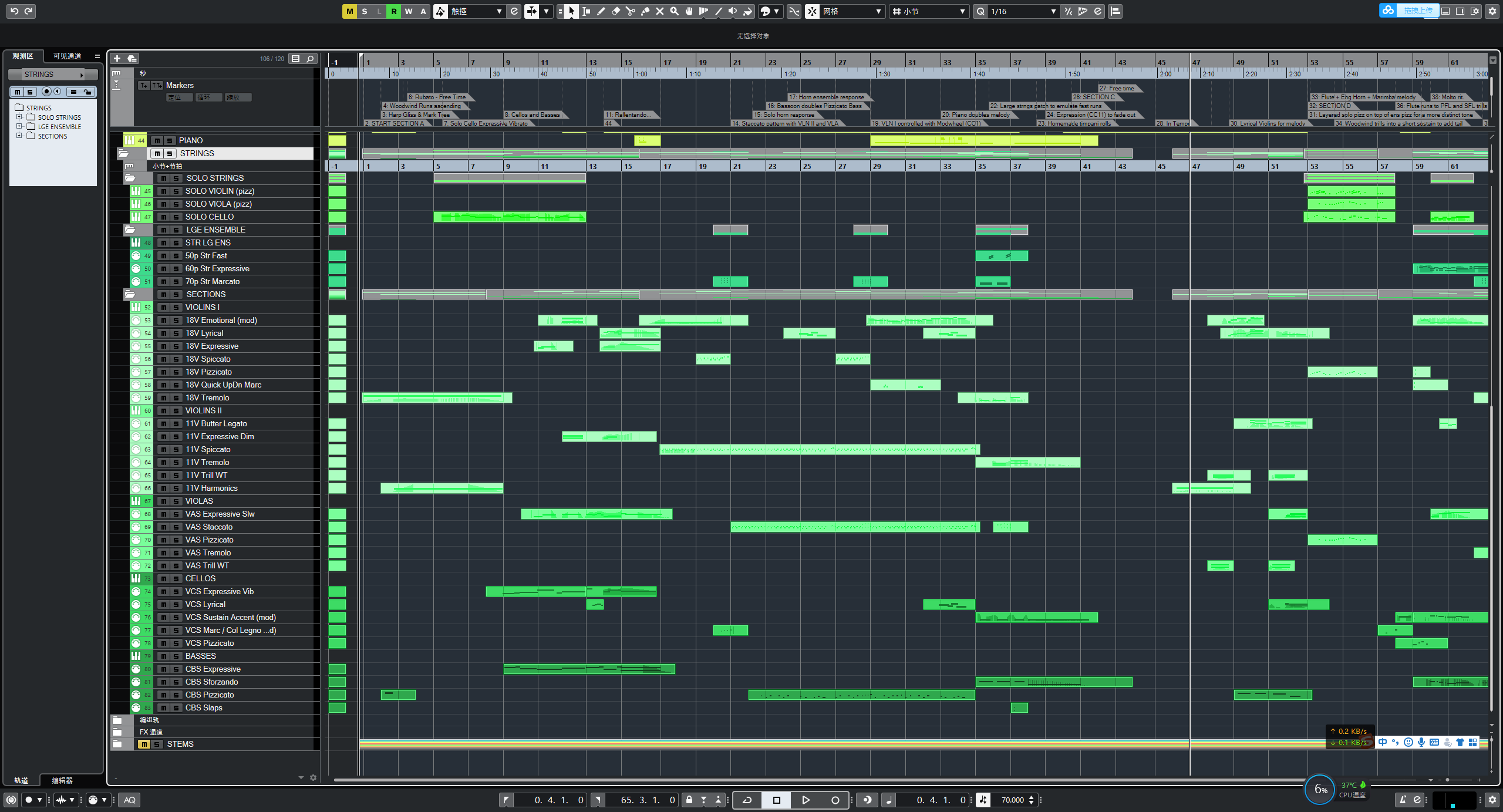Mute the SOLO CELLO track
This screenshot has width=1503, height=812.
[x=164, y=217]
